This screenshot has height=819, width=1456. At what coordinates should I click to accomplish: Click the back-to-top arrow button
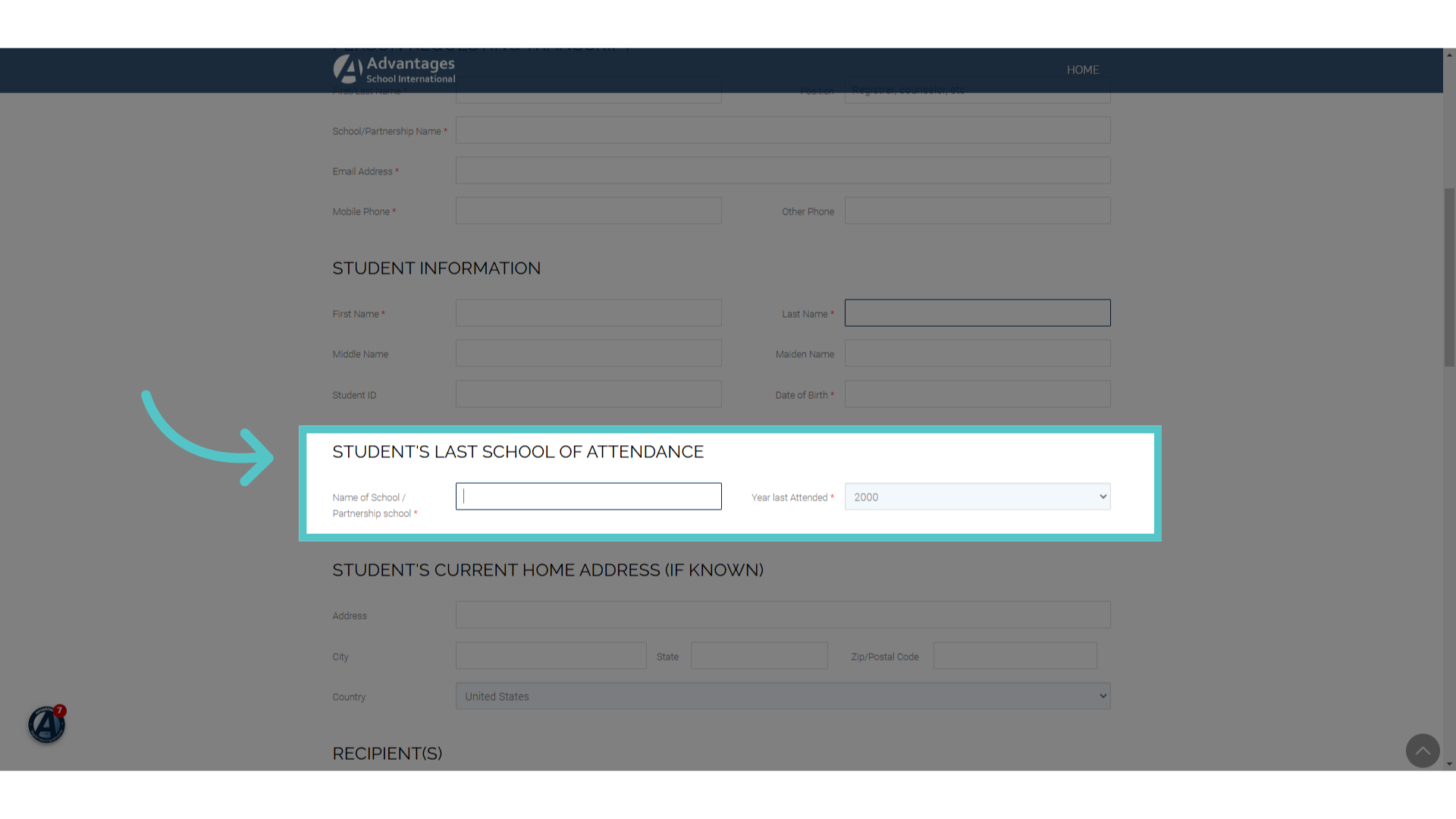[x=1423, y=751]
